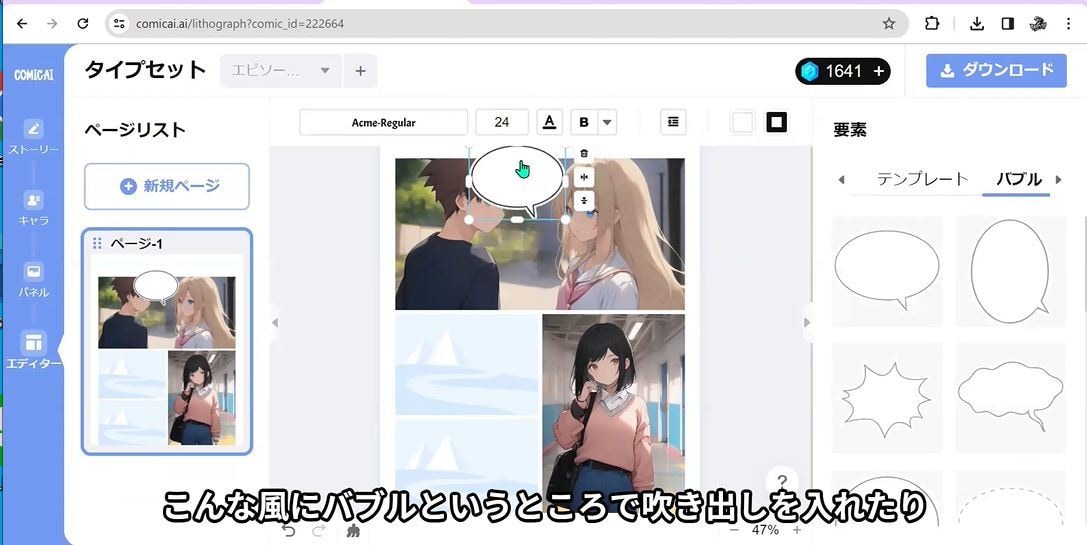Go forward in browser history

[52, 24]
